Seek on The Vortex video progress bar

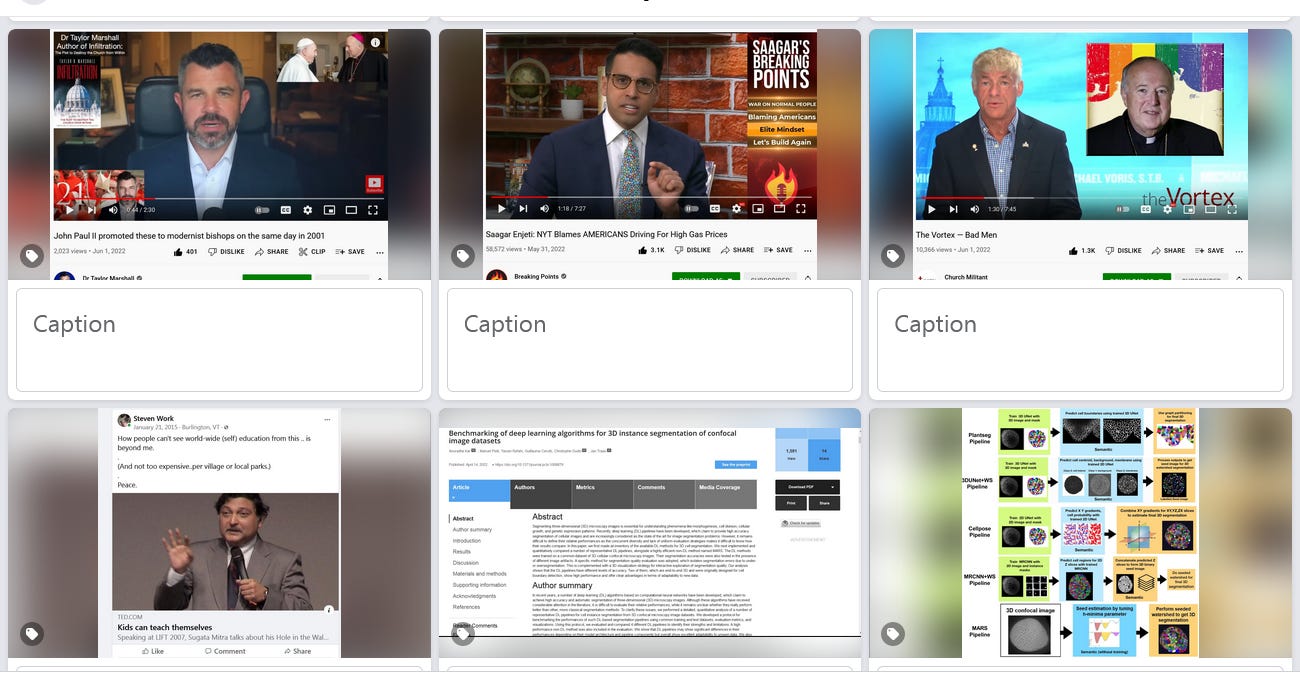pyautogui.click(x=1082, y=197)
